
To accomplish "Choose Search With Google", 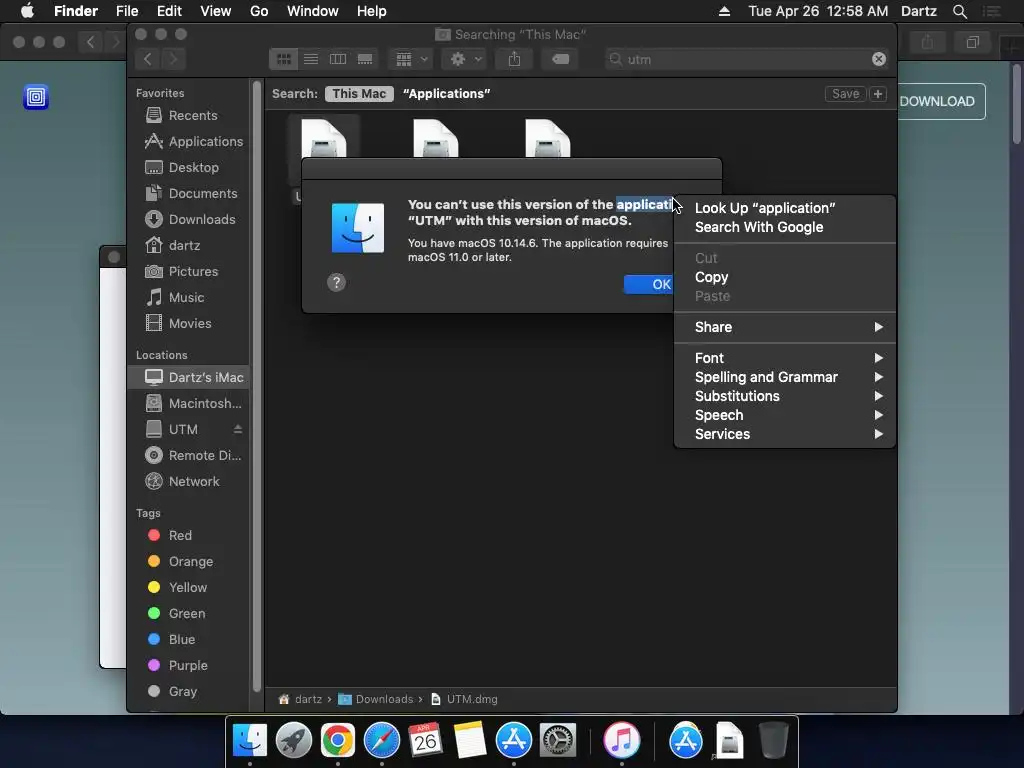I will point(784,227).
